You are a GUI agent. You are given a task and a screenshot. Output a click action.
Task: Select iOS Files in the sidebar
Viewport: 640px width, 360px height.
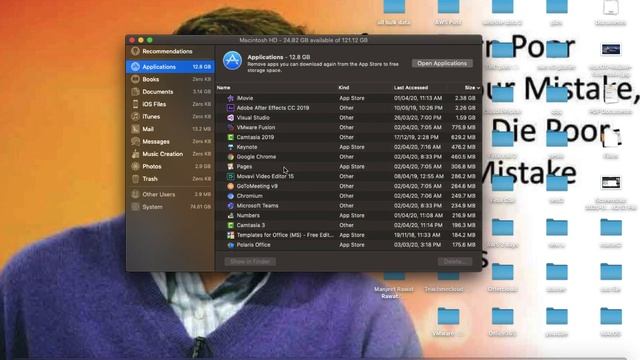point(170,104)
